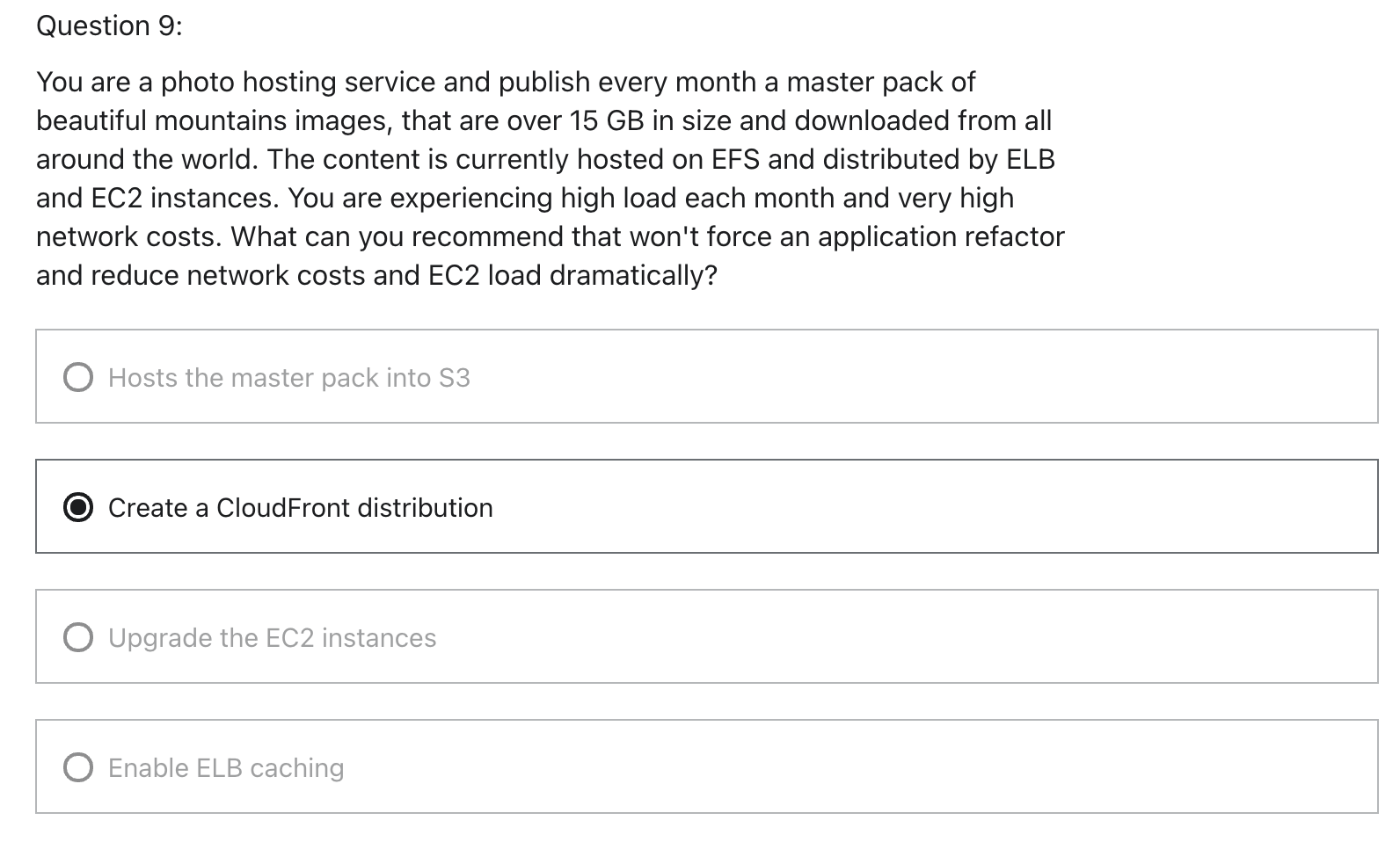
Task: Click blank area inside the EC2 upgrade answer box
Action: pos(906,637)
